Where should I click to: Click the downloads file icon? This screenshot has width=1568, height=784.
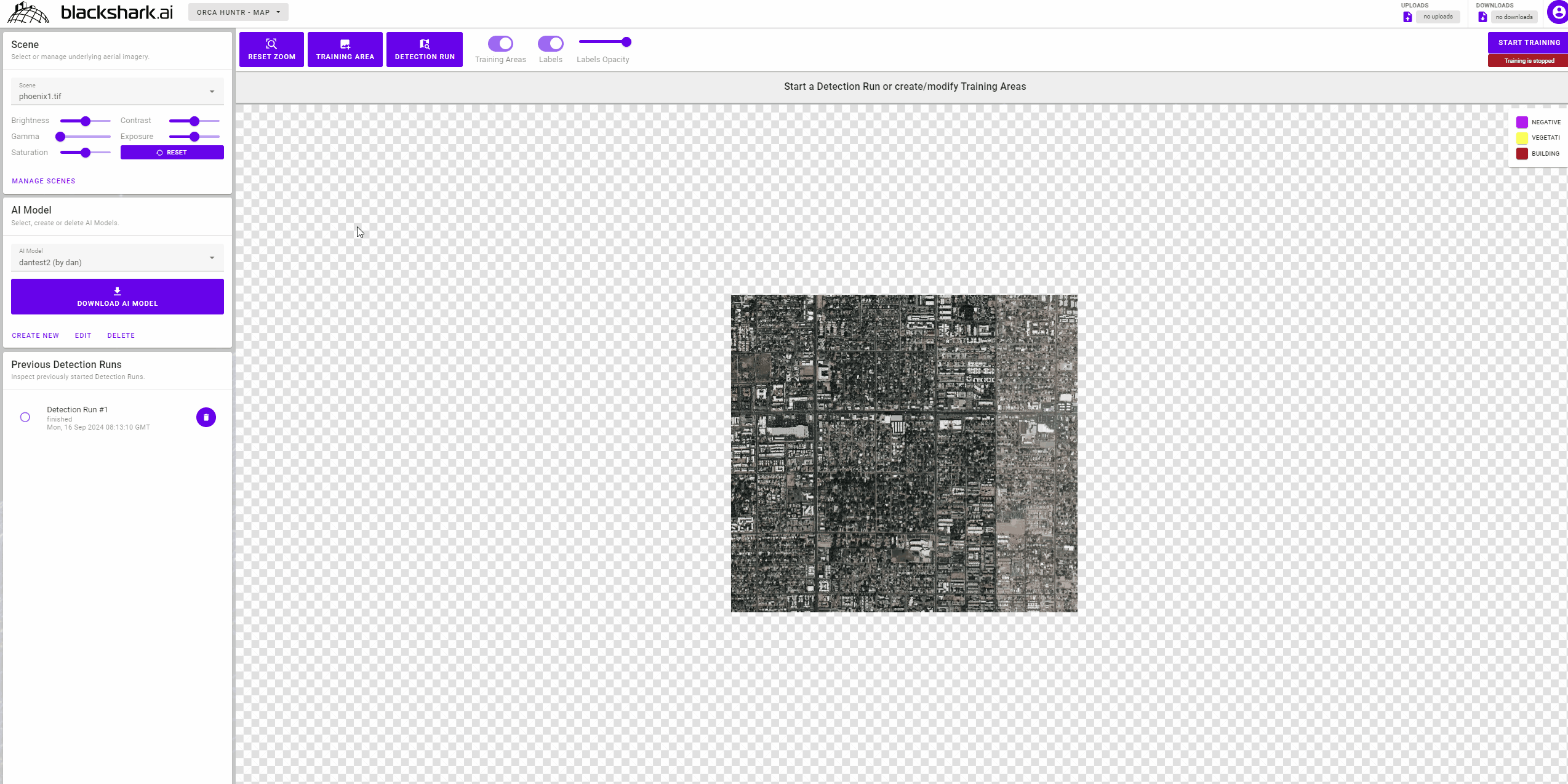1482,17
